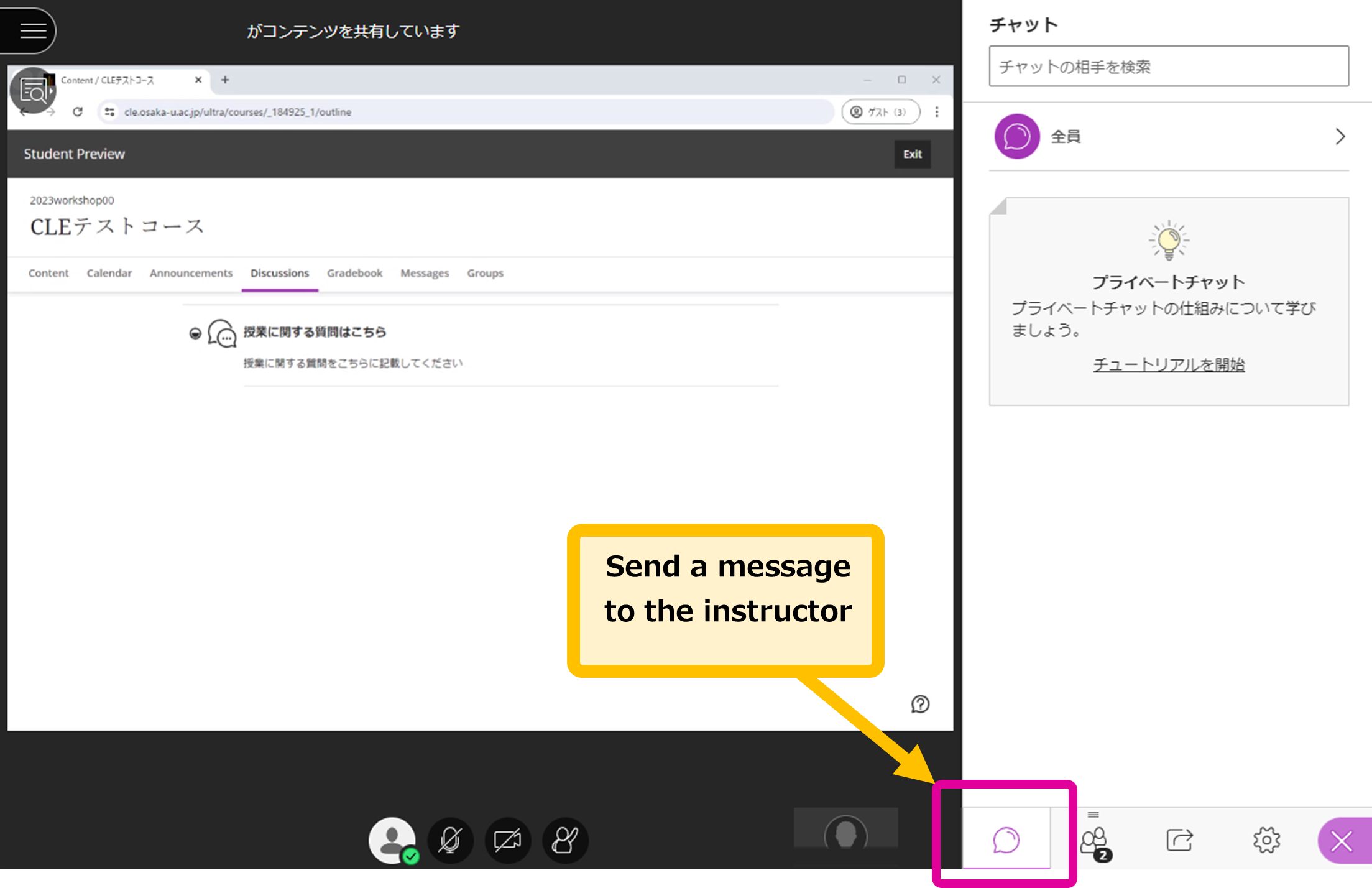The height and width of the screenshot is (888, 1372).
Task: Toggle my status and settings avatar
Action: click(x=392, y=840)
